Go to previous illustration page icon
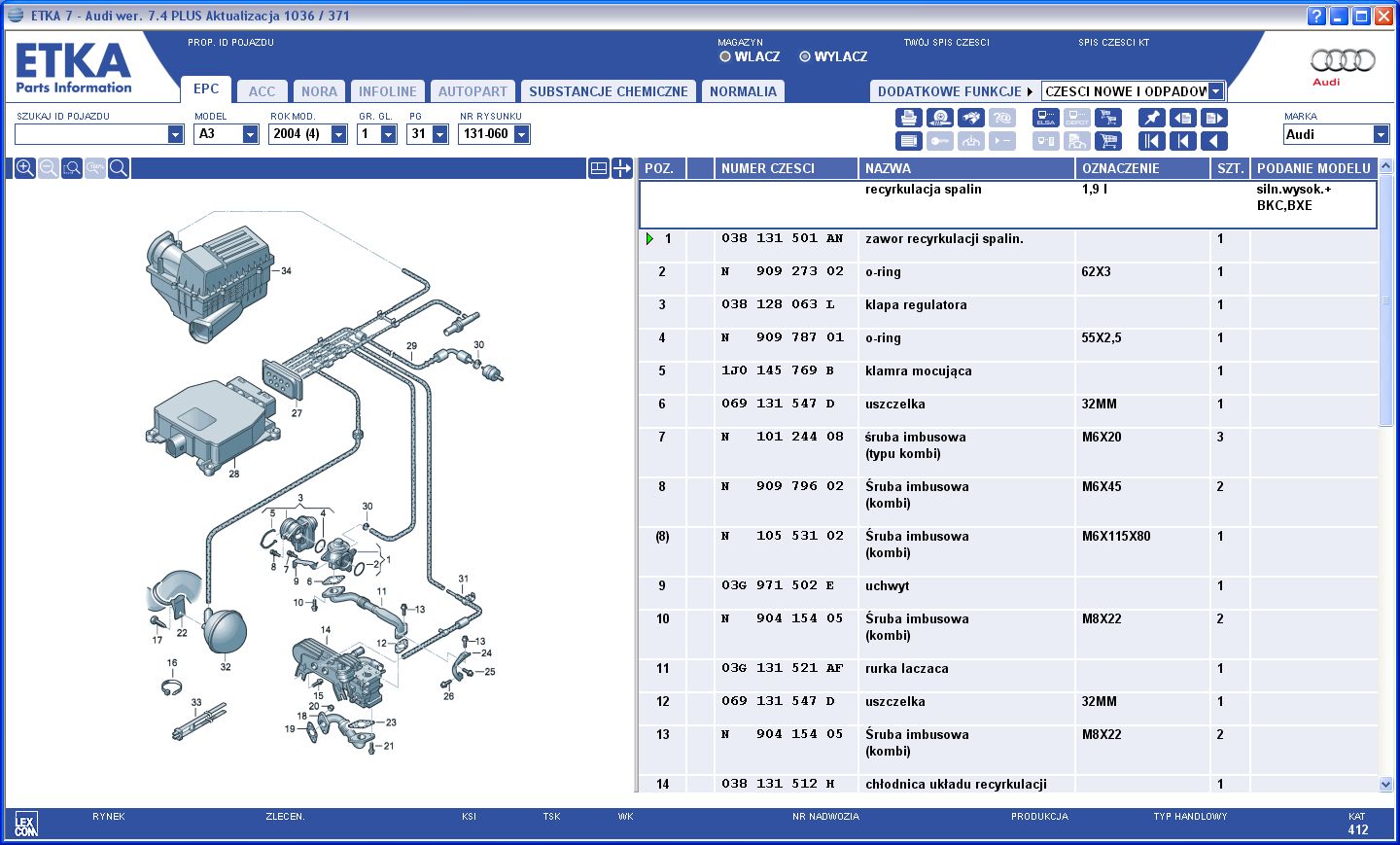This screenshot has width=1400, height=845. 1183,118
